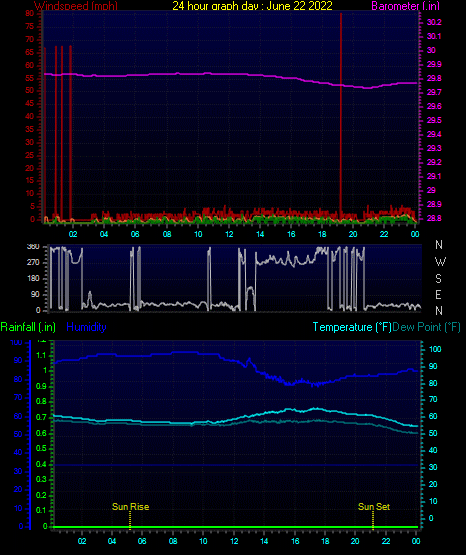This screenshot has height=555, width=466.
Task: Click the Sun Set marker label
Action: (374, 507)
